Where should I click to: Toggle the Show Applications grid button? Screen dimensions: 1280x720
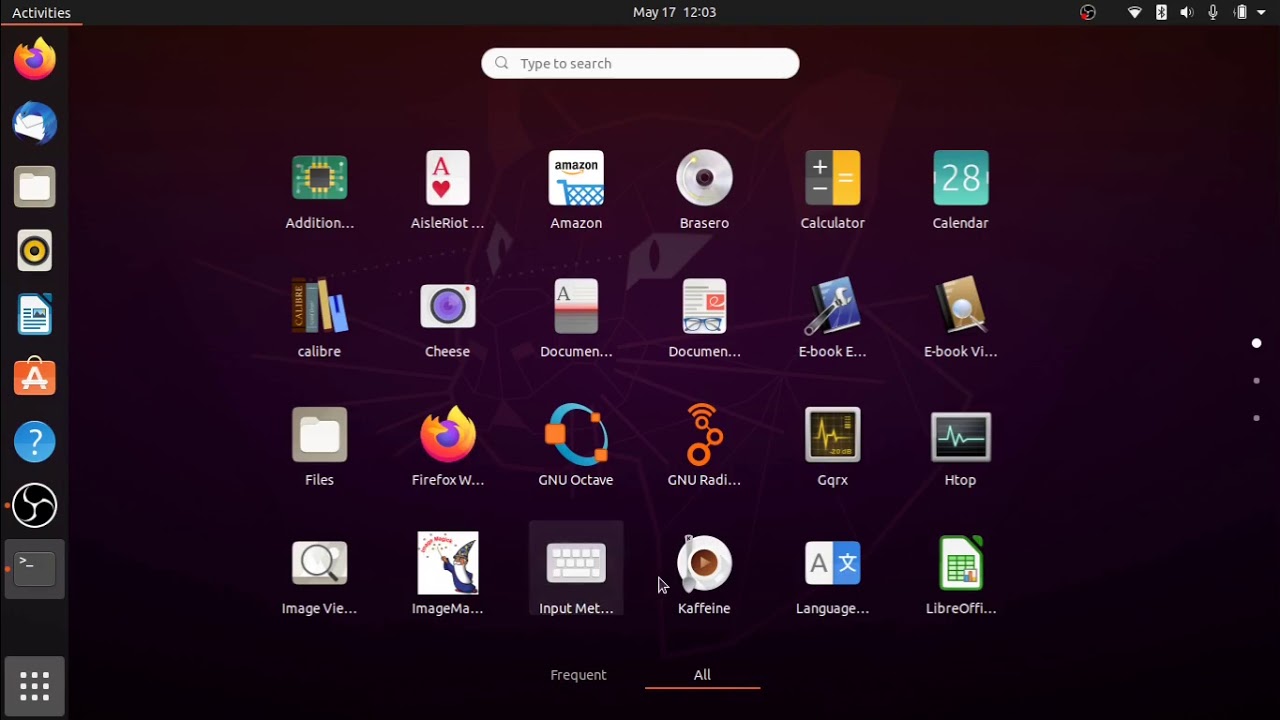(35, 686)
